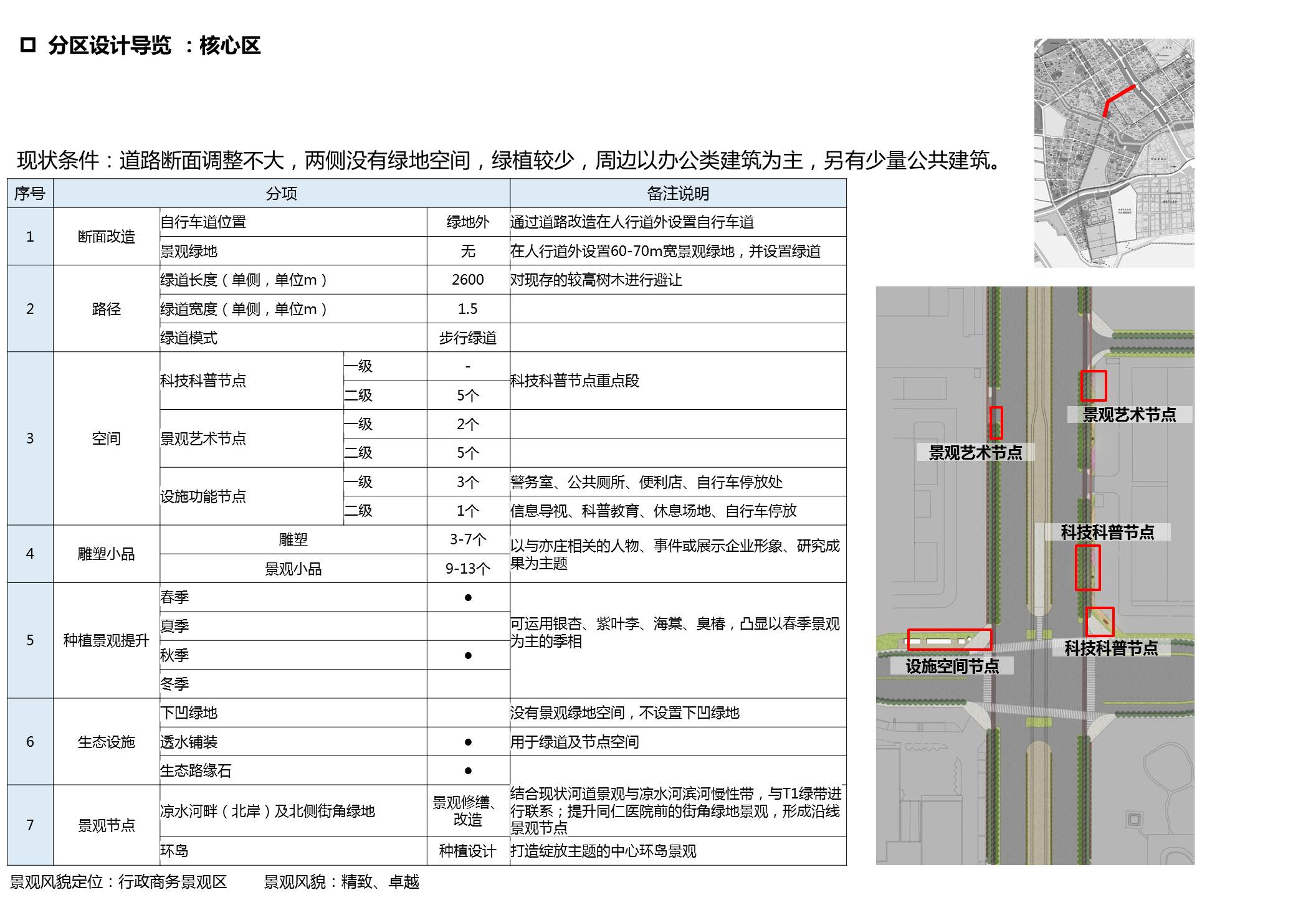Click the bullet dot in the 秋季 row
1316x900 pixels.
coord(468,655)
